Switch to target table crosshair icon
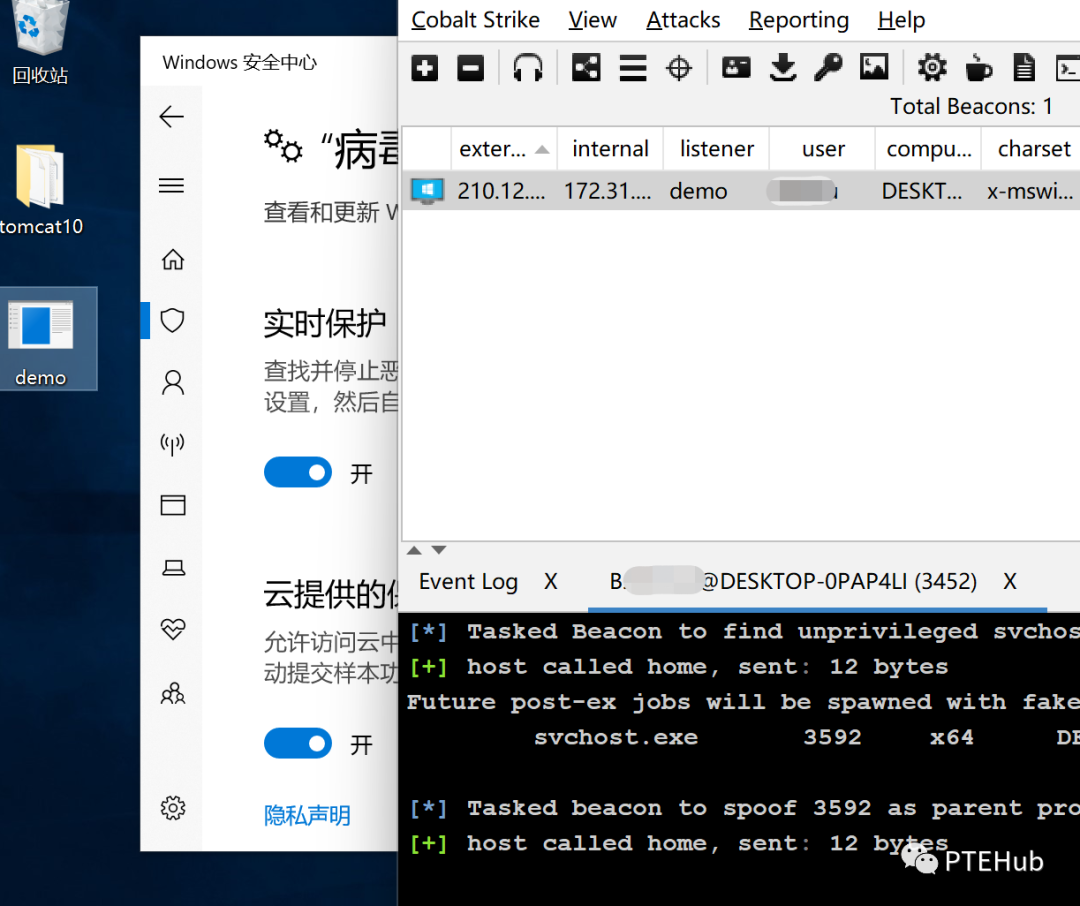Image resolution: width=1080 pixels, height=906 pixels. pyautogui.click(x=679, y=68)
